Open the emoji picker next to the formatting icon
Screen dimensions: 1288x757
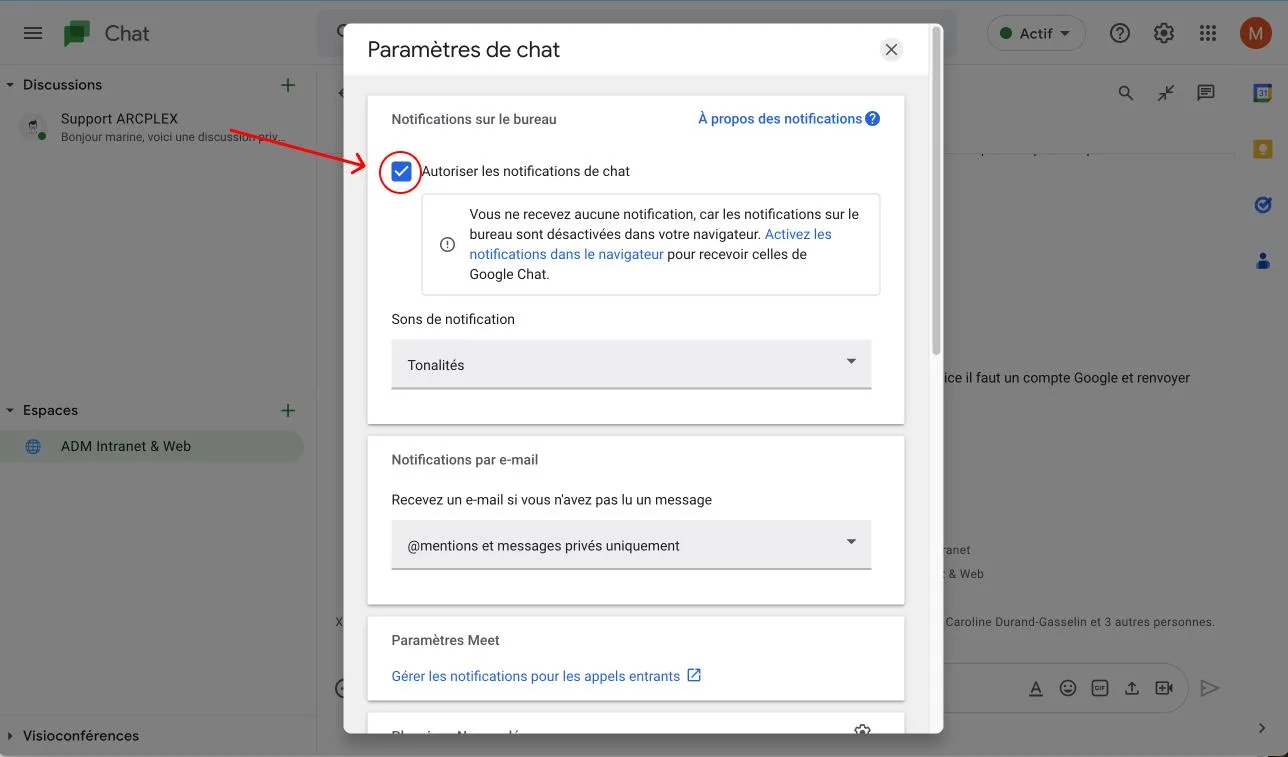(1068, 688)
